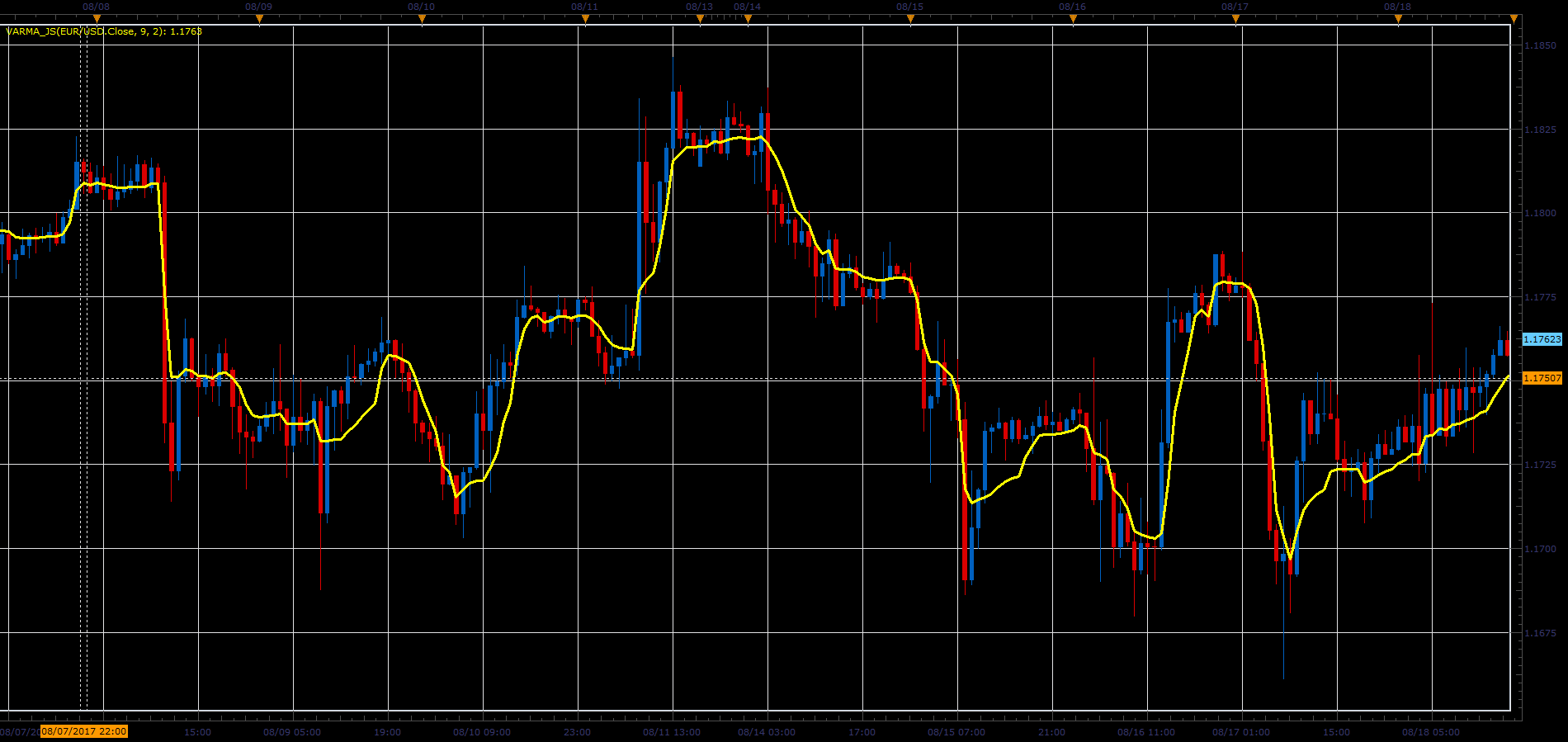Click the 08/15 07:00 time axis label
Image resolution: width=1568 pixels, height=742 pixels.
pyautogui.click(x=956, y=732)
